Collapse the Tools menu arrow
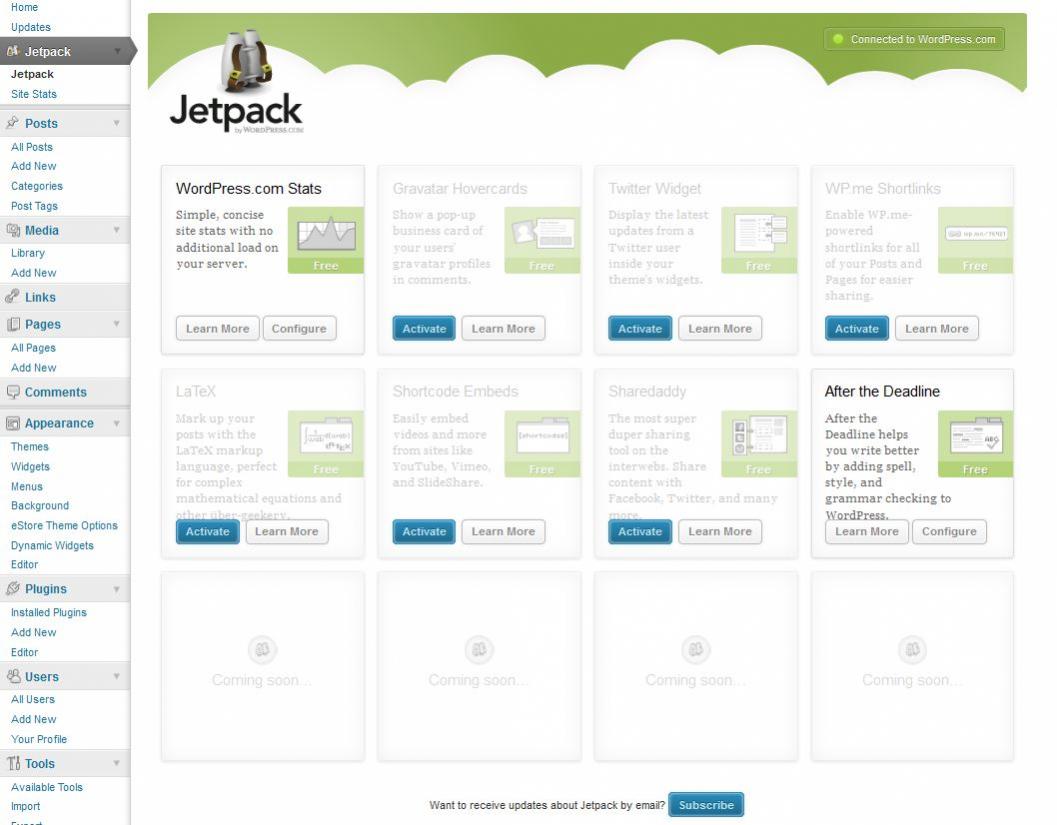This screenshot has width=1057, height=825. (117, 763)
